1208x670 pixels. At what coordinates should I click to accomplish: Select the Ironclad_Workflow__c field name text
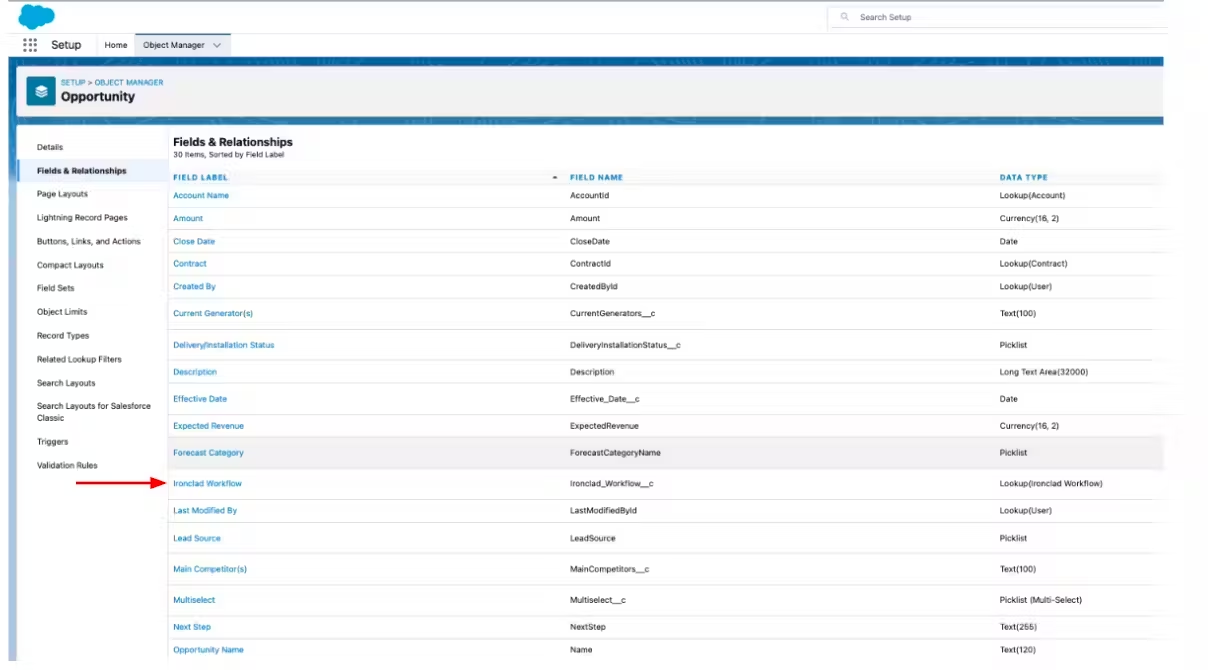(612, 483)
